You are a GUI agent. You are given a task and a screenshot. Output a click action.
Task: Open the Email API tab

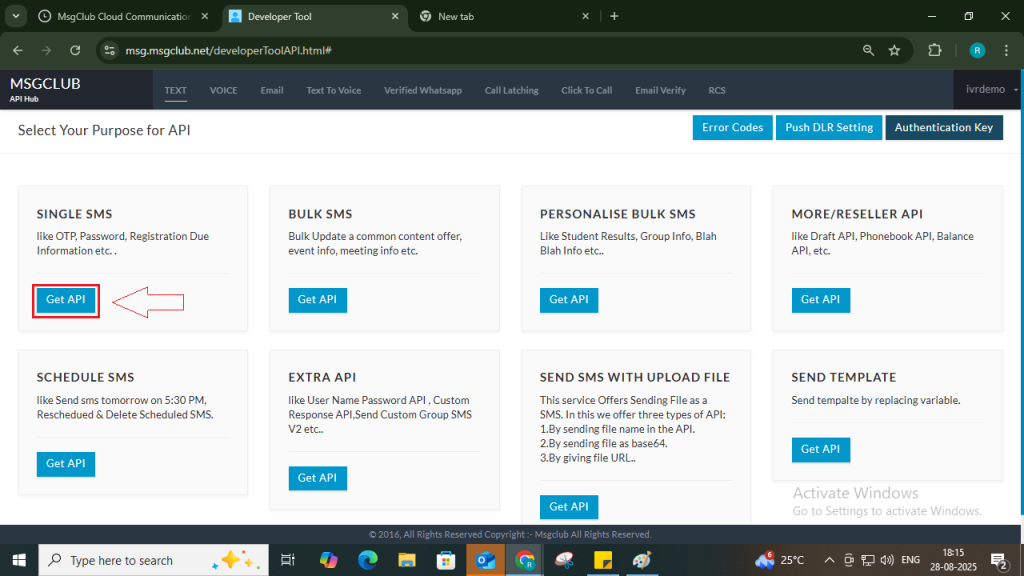click(x=272, y=91)
